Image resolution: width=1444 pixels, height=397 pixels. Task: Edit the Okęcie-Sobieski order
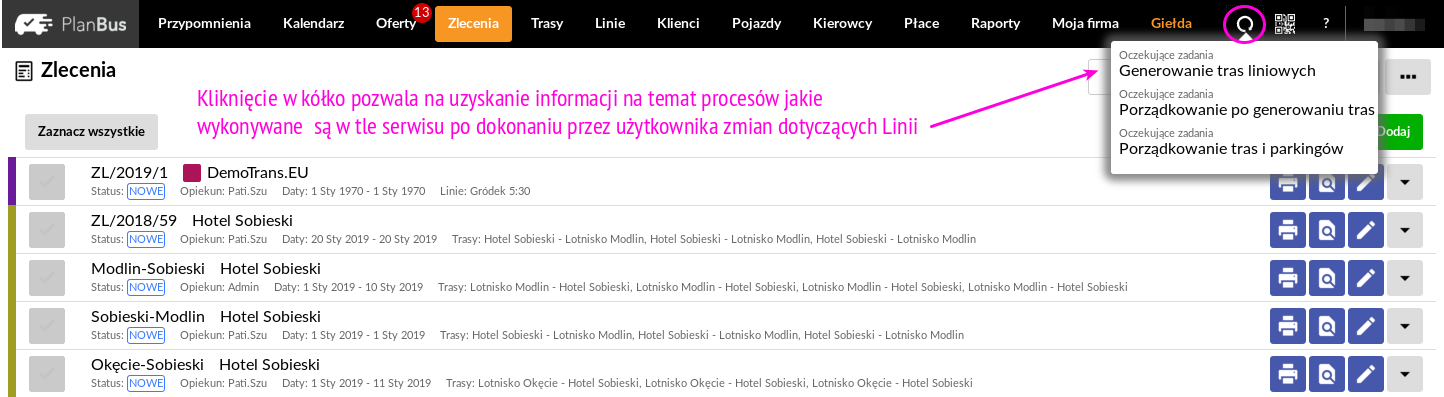(x=1366, y=374)
